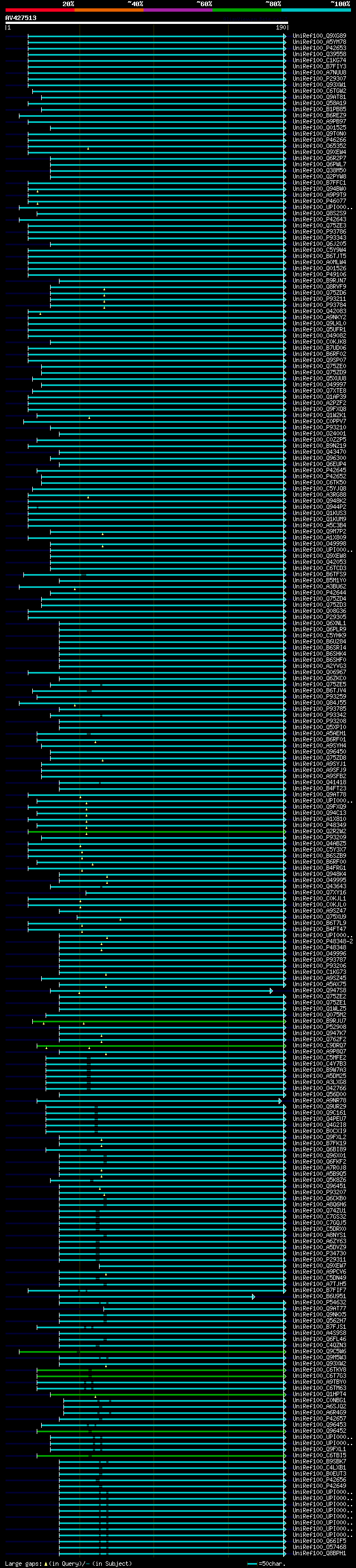Open hit UniRef100_Q39558
The height and width of the screenshot is (1568, 356).
pos(319,54)
